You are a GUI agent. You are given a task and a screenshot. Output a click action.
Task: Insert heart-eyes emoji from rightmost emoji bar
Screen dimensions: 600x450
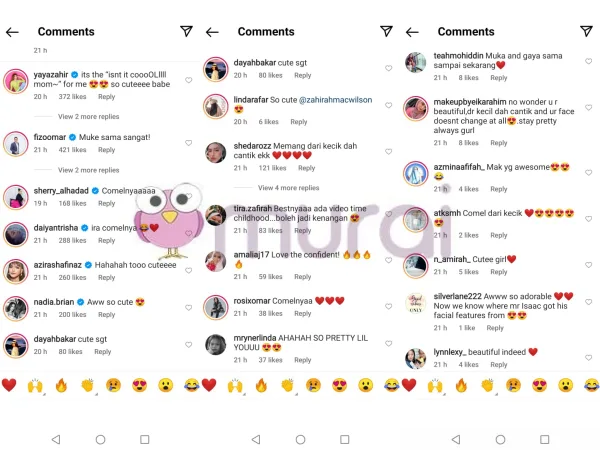(540, 385)
